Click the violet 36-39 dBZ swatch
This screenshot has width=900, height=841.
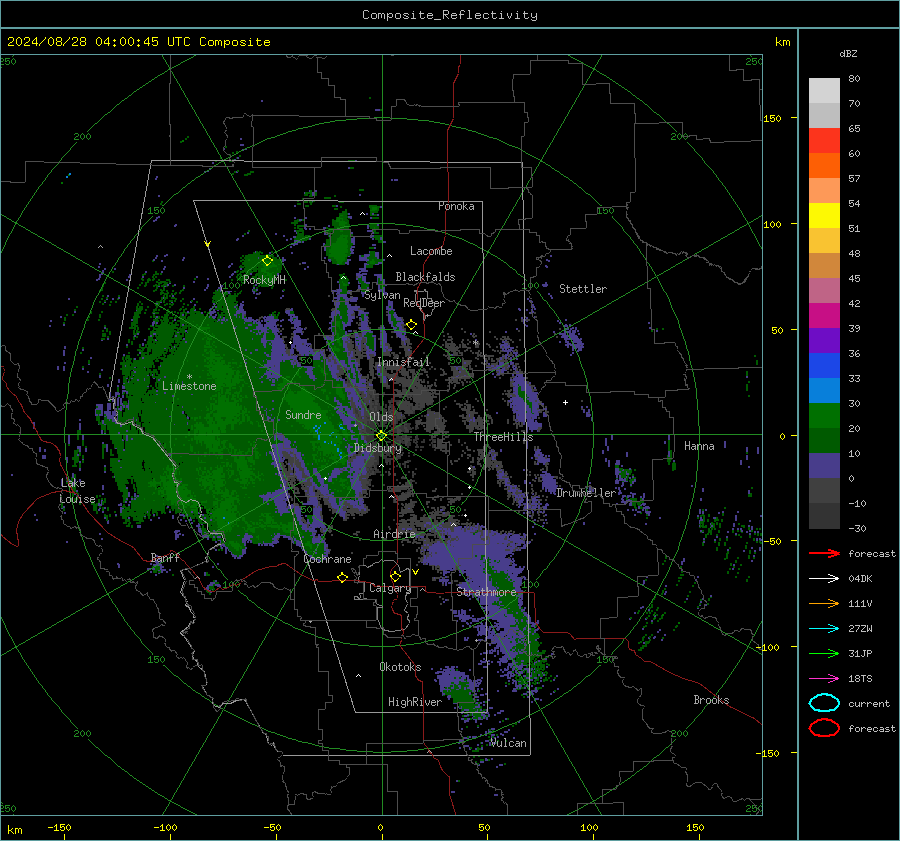coord(824,340)
